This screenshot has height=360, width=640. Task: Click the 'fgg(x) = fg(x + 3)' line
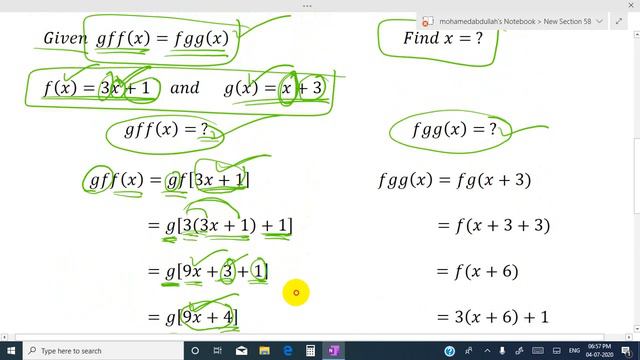455,180
